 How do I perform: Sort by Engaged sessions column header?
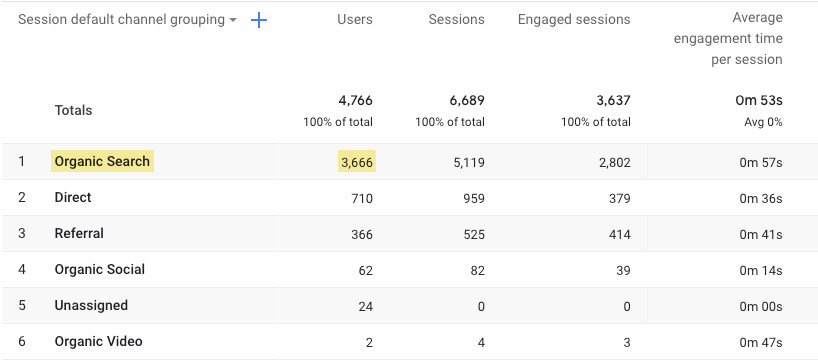574,20
